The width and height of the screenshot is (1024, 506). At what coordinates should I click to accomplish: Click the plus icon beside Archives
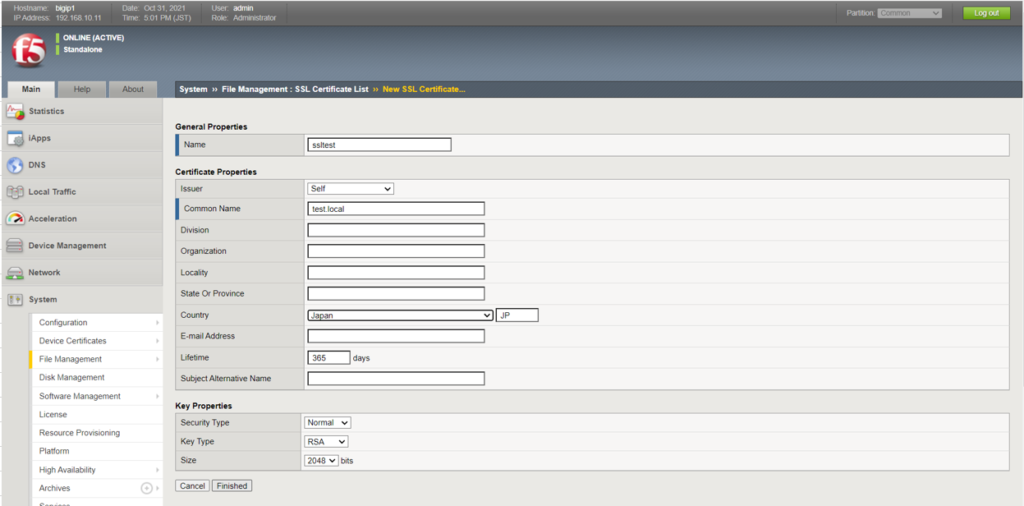147,488
